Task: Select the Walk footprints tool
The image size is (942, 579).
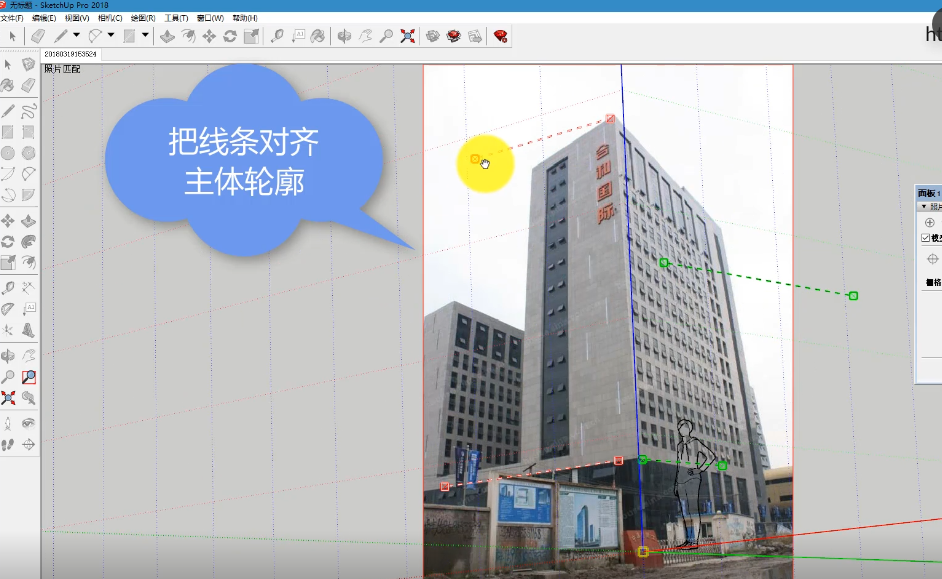Action: click(8, 444)
